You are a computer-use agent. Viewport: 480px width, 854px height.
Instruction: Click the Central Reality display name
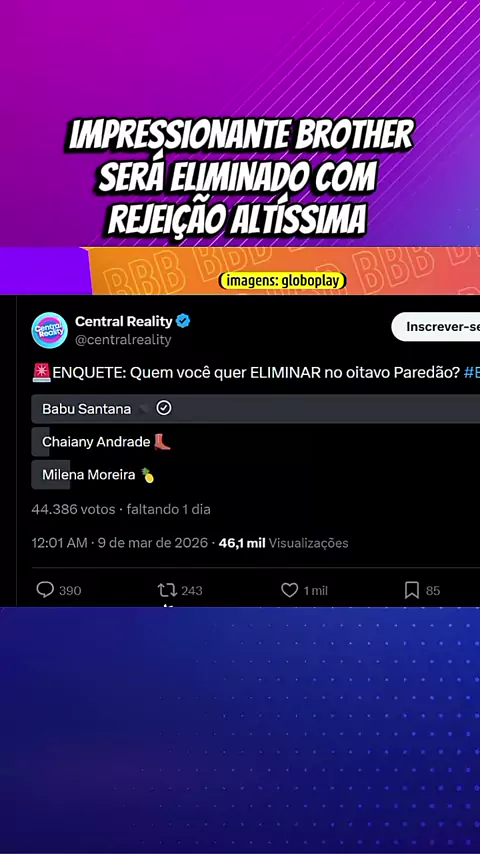click(x=124, y=321)
